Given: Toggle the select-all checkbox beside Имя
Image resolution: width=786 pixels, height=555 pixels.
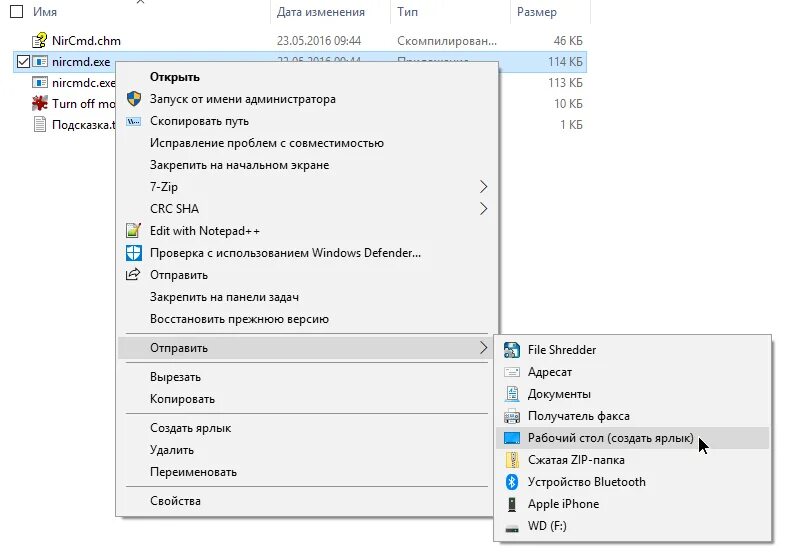Looking at the screenshot, I should (17, 12).
